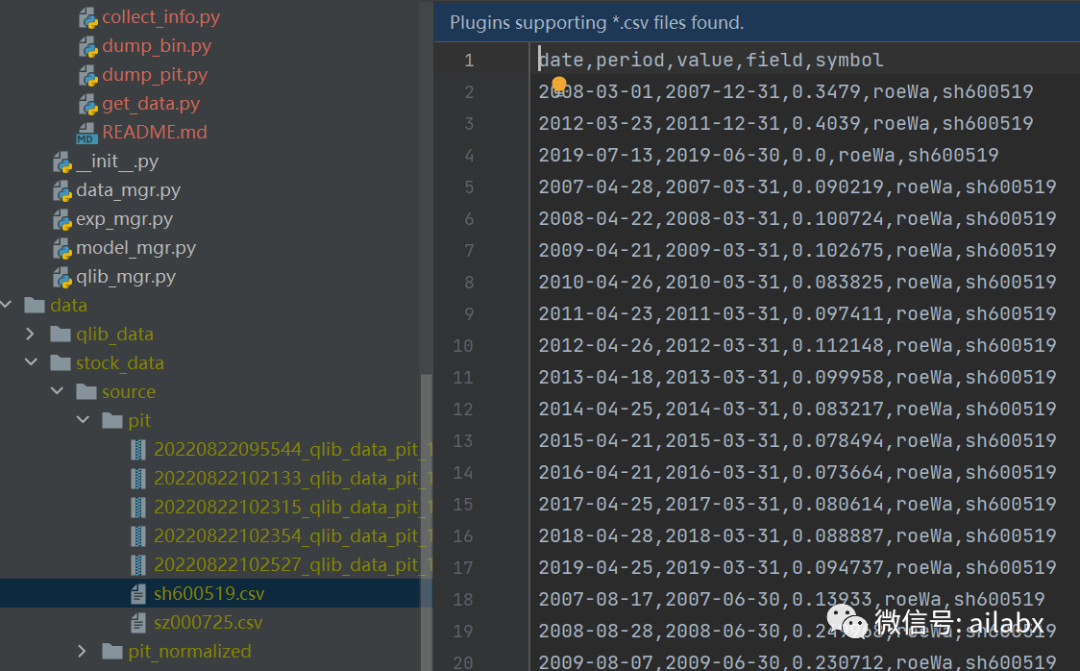
Task: Select archive 20220822095544_qlib_data_pit
Action: (292, 449)
